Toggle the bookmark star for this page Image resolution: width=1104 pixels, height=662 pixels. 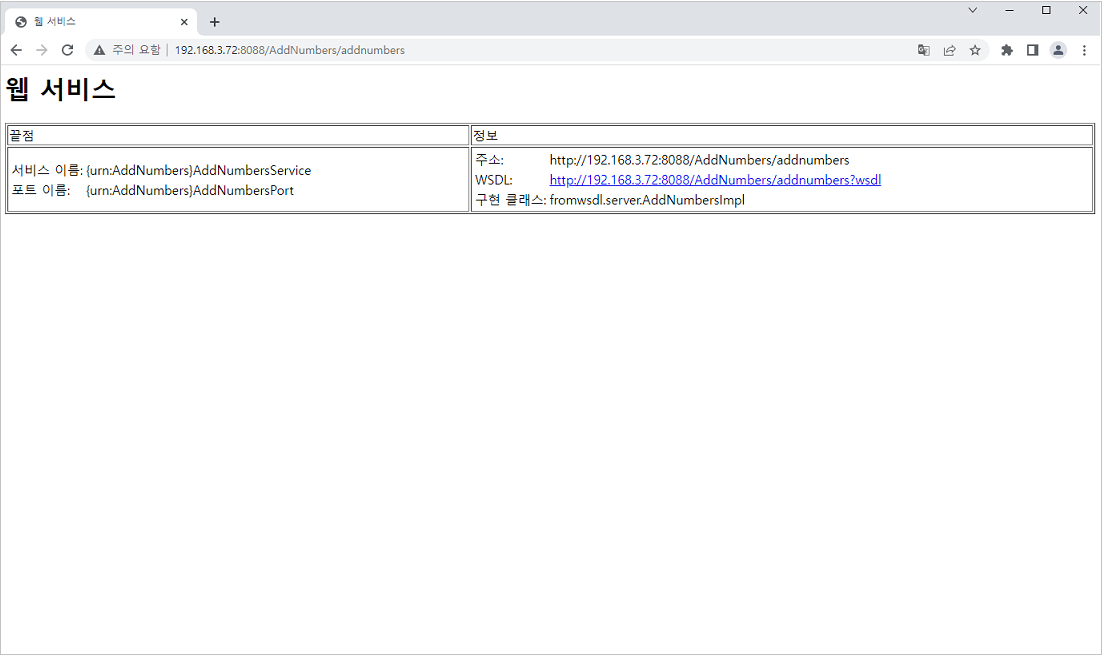click(x=975, y=50)
